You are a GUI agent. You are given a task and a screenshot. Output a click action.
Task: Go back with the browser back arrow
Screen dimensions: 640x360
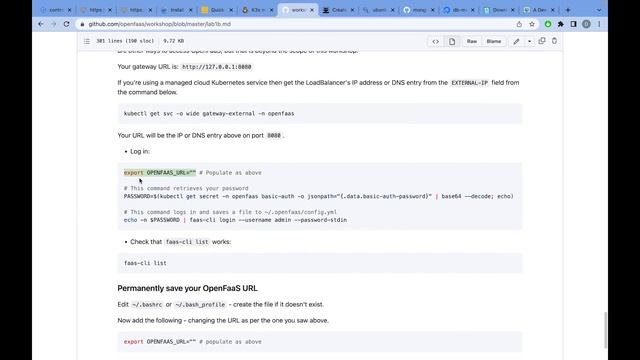(x=41, y=24)
